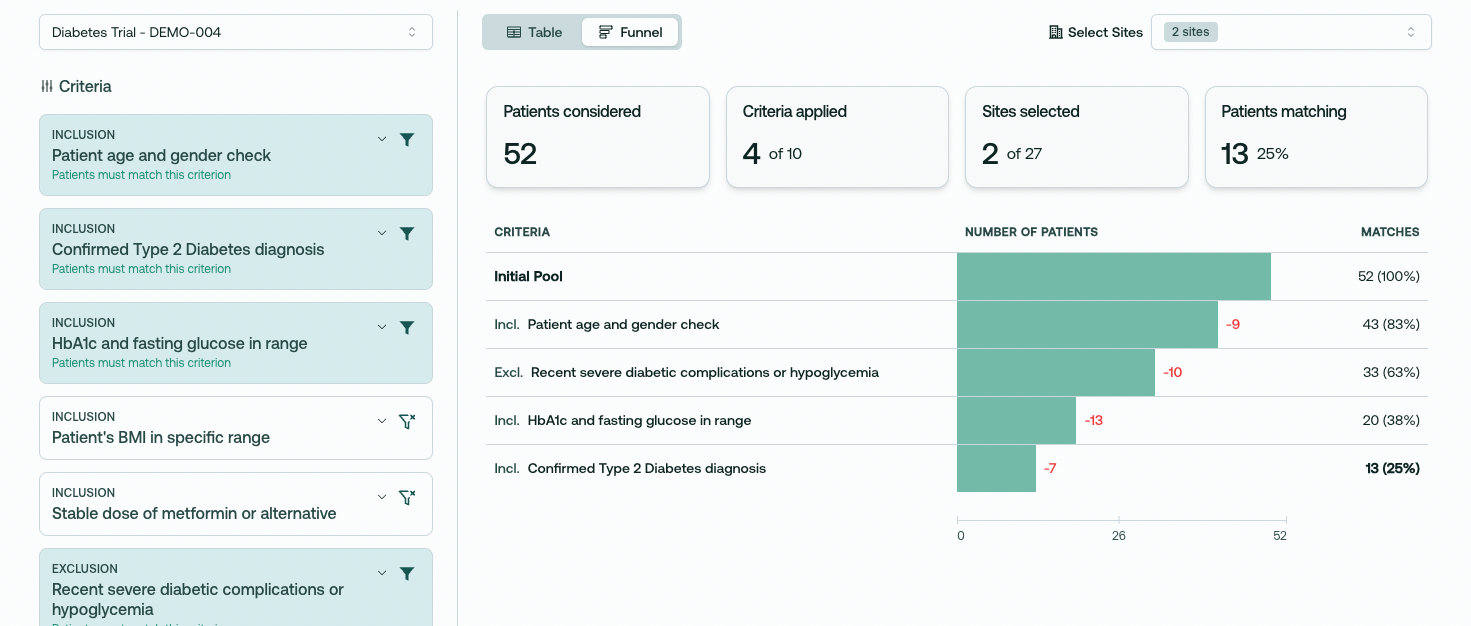Open the Diabetes Trial - DEMO-004 dropdown

pyautogui.click(x=236, y=32)
